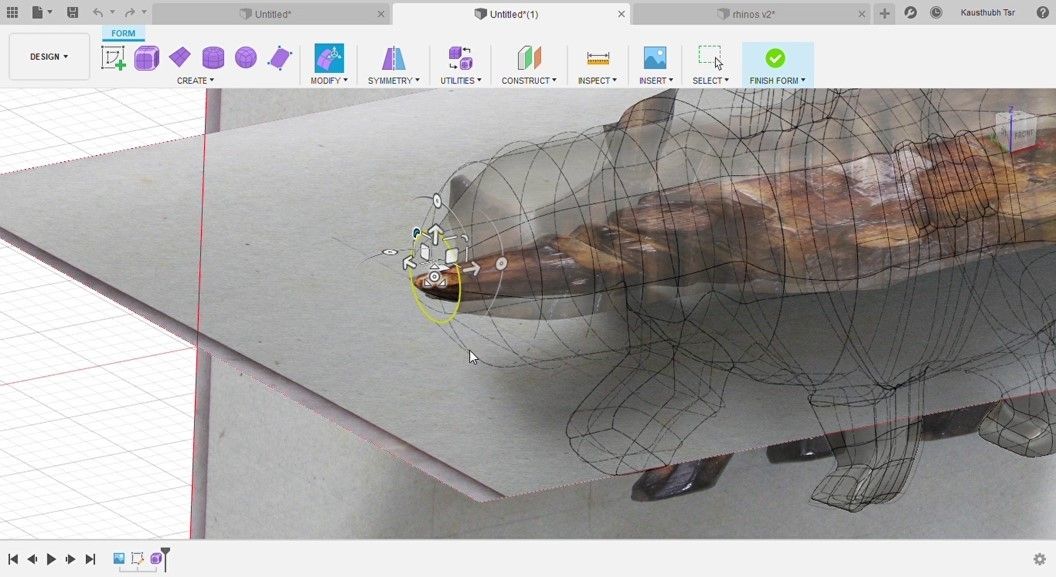Screen dimensions: 1056x577
Task: Expand the INSERT menu
Action: [x=656, y=81]
